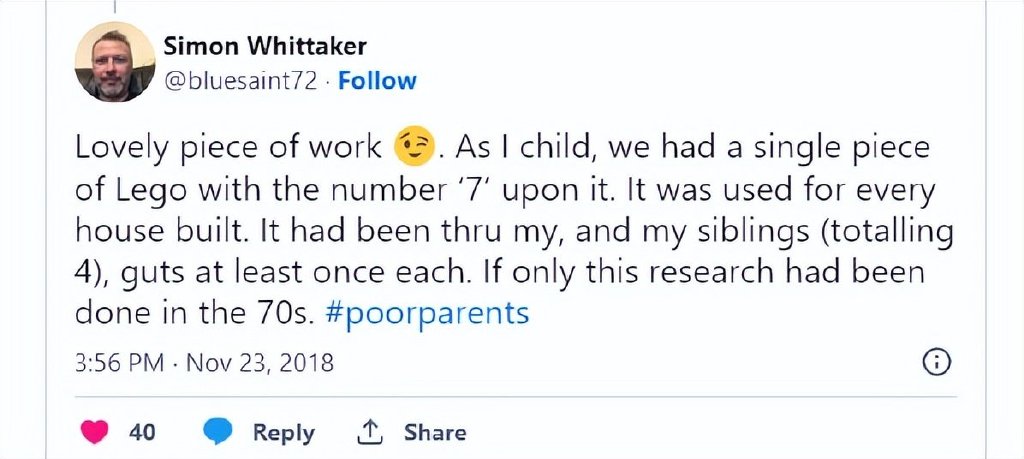Click the words "Lovely piece of work"
Screen dimensions: 1024x459
228,148
